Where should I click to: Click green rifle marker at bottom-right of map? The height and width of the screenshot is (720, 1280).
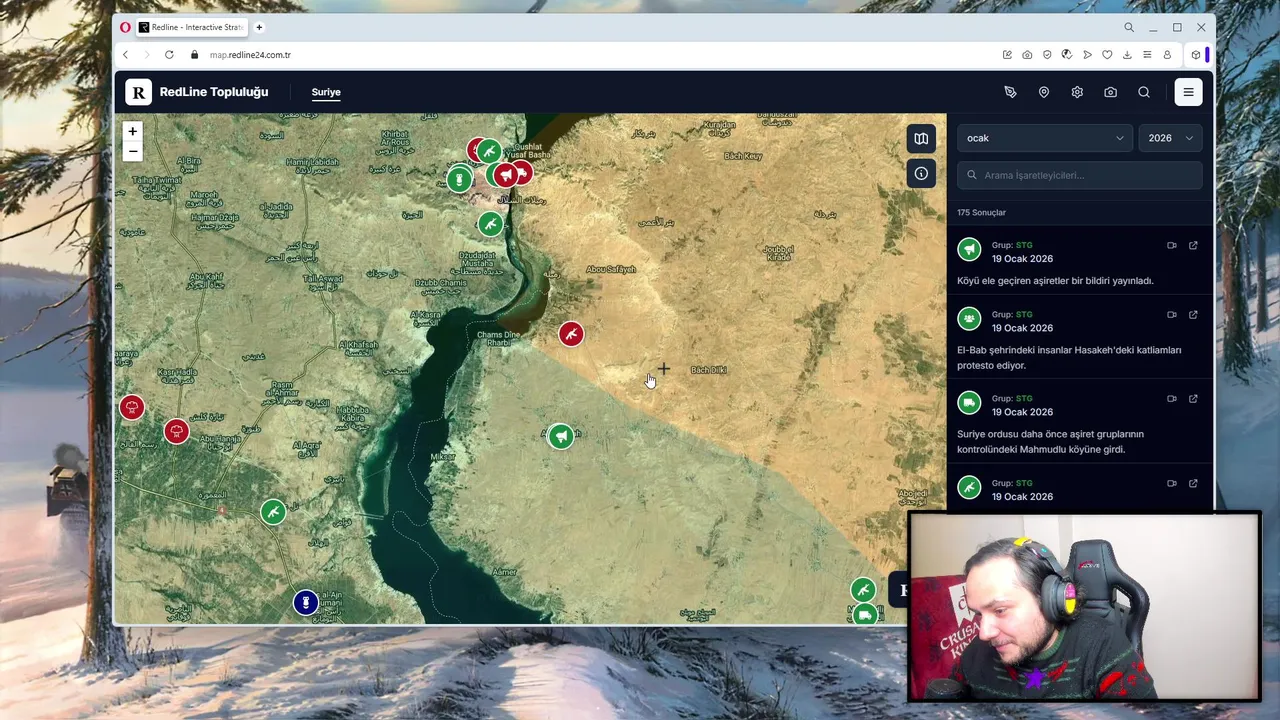pos(863,590)
